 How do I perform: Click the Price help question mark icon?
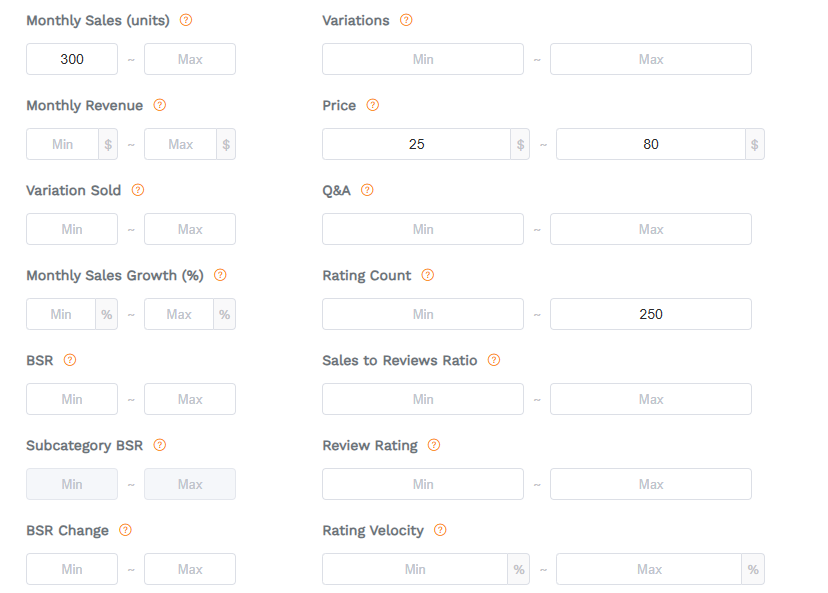coord(373,105)
